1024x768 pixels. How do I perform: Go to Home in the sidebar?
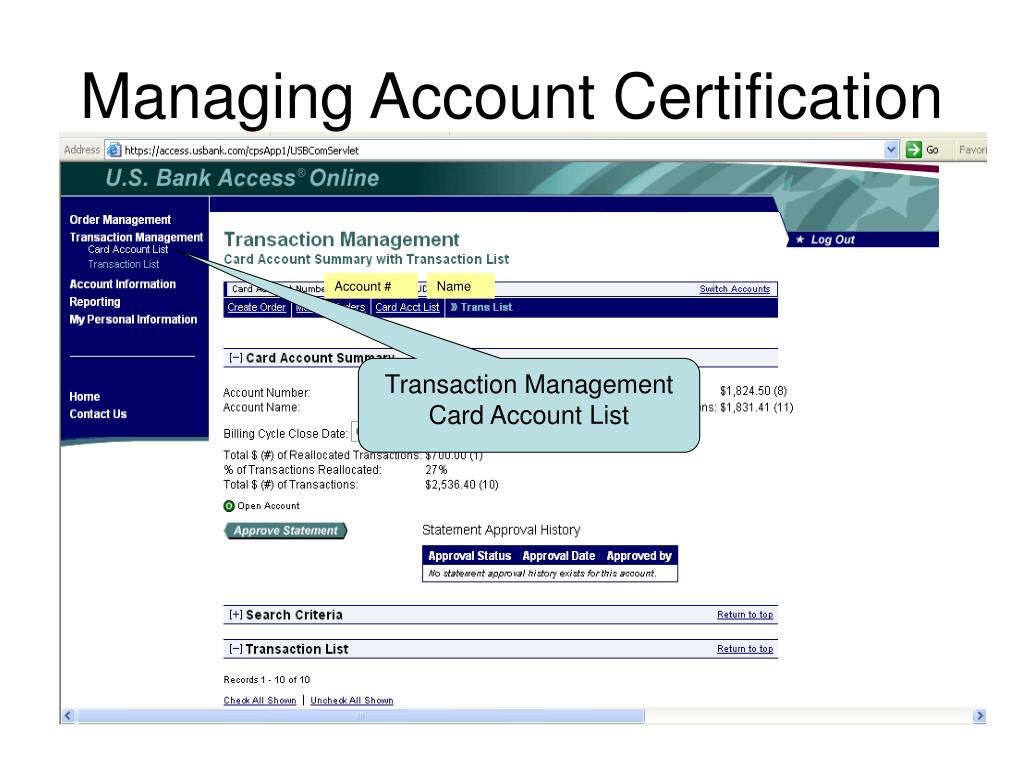pos(85,396)
